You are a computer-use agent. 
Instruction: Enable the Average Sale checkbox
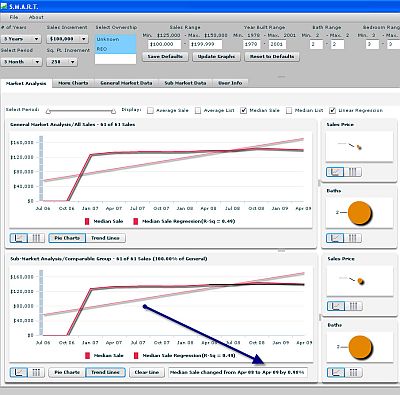click(150, 110)
